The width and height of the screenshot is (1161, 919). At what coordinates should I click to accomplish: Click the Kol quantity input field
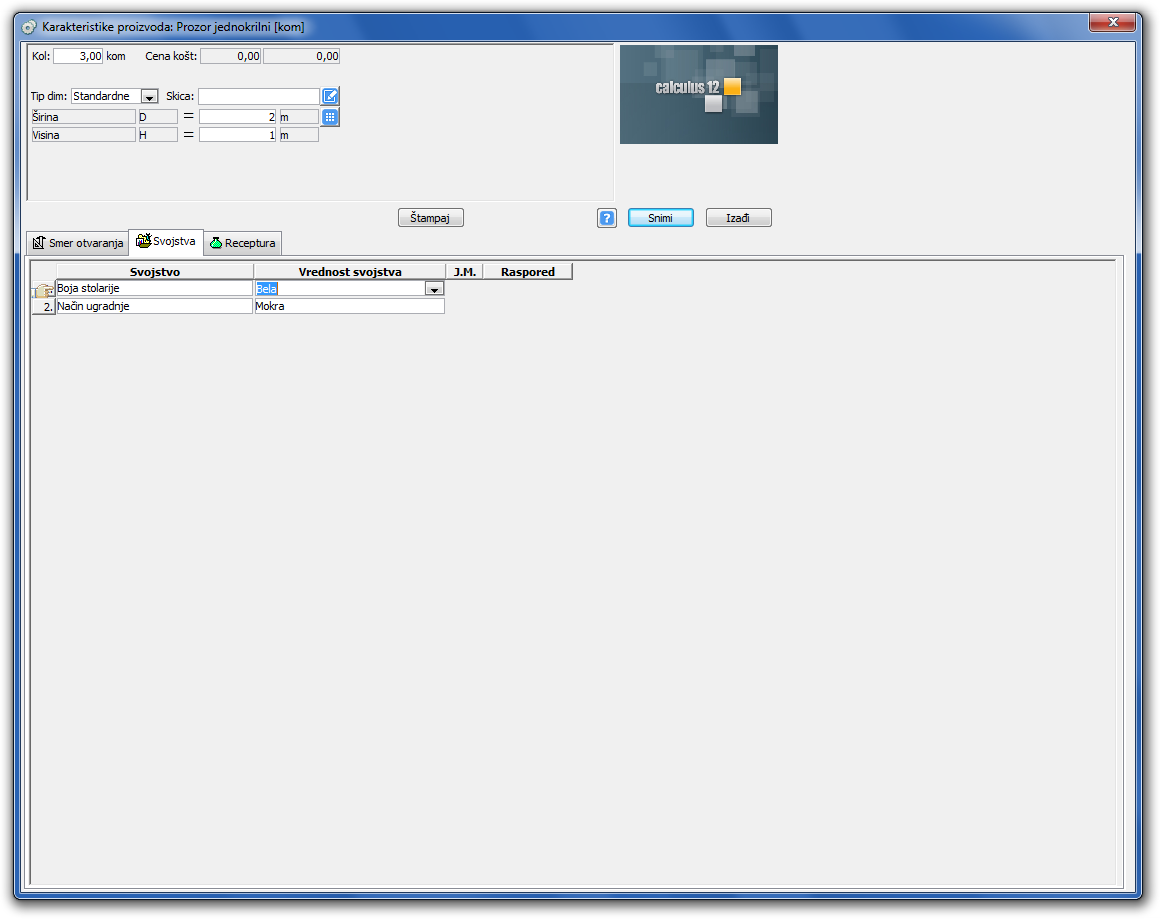coord(78,57)
